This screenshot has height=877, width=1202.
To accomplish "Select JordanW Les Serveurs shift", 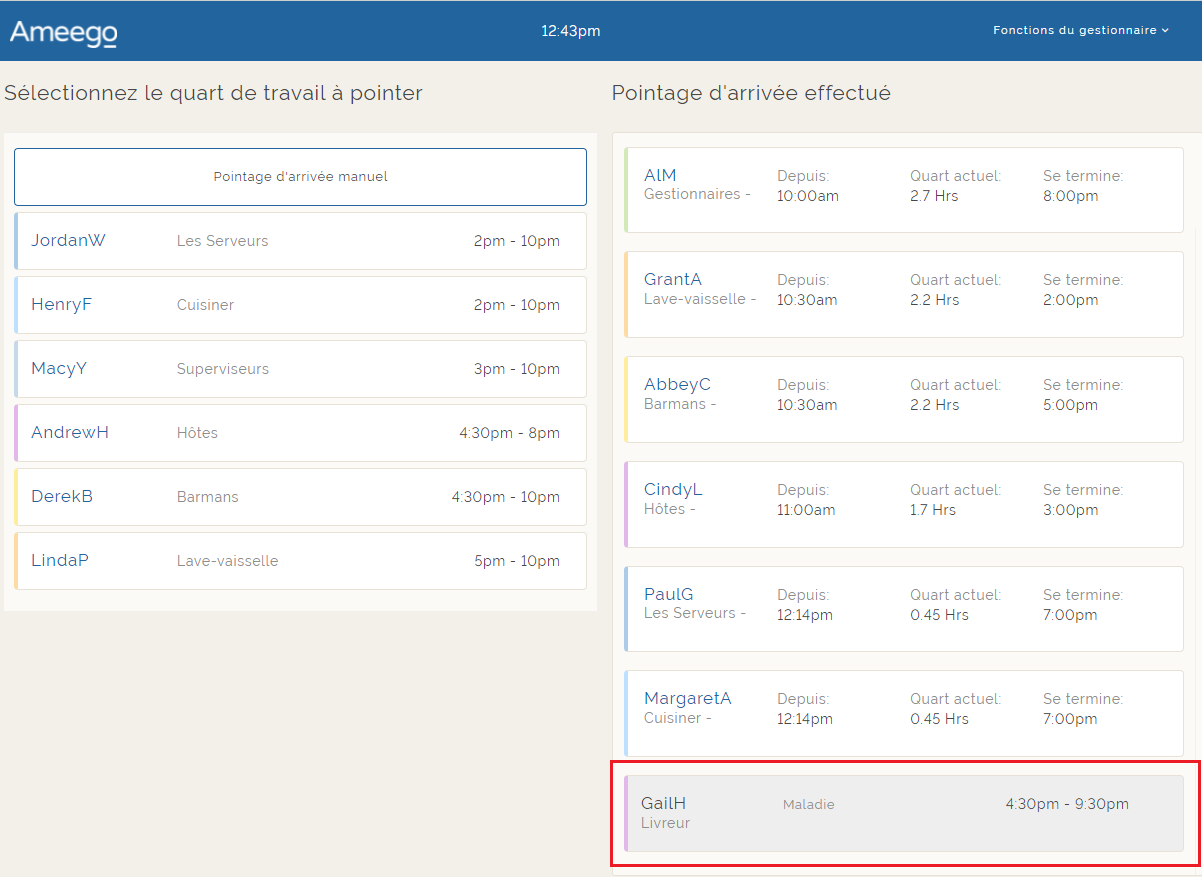I will (300, 241).
